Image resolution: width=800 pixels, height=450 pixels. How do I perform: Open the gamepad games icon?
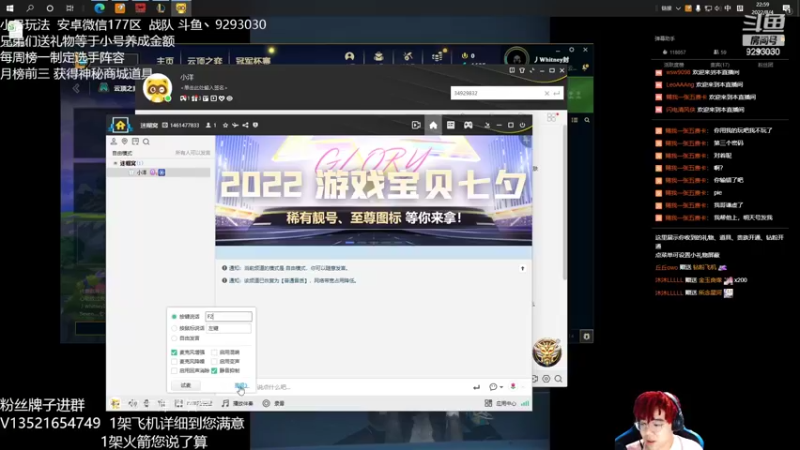coord(468,125)
